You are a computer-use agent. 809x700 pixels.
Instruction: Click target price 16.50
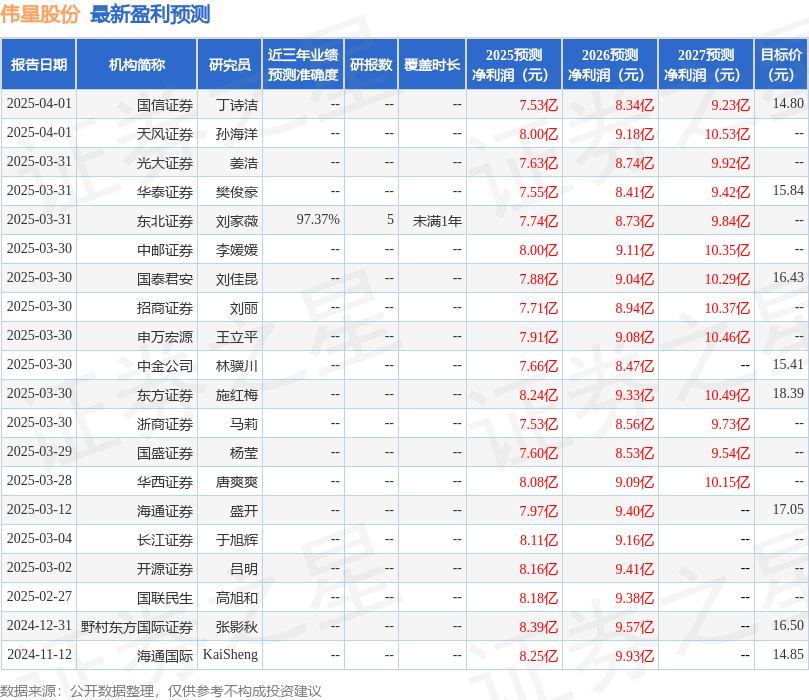pos(788,625)
